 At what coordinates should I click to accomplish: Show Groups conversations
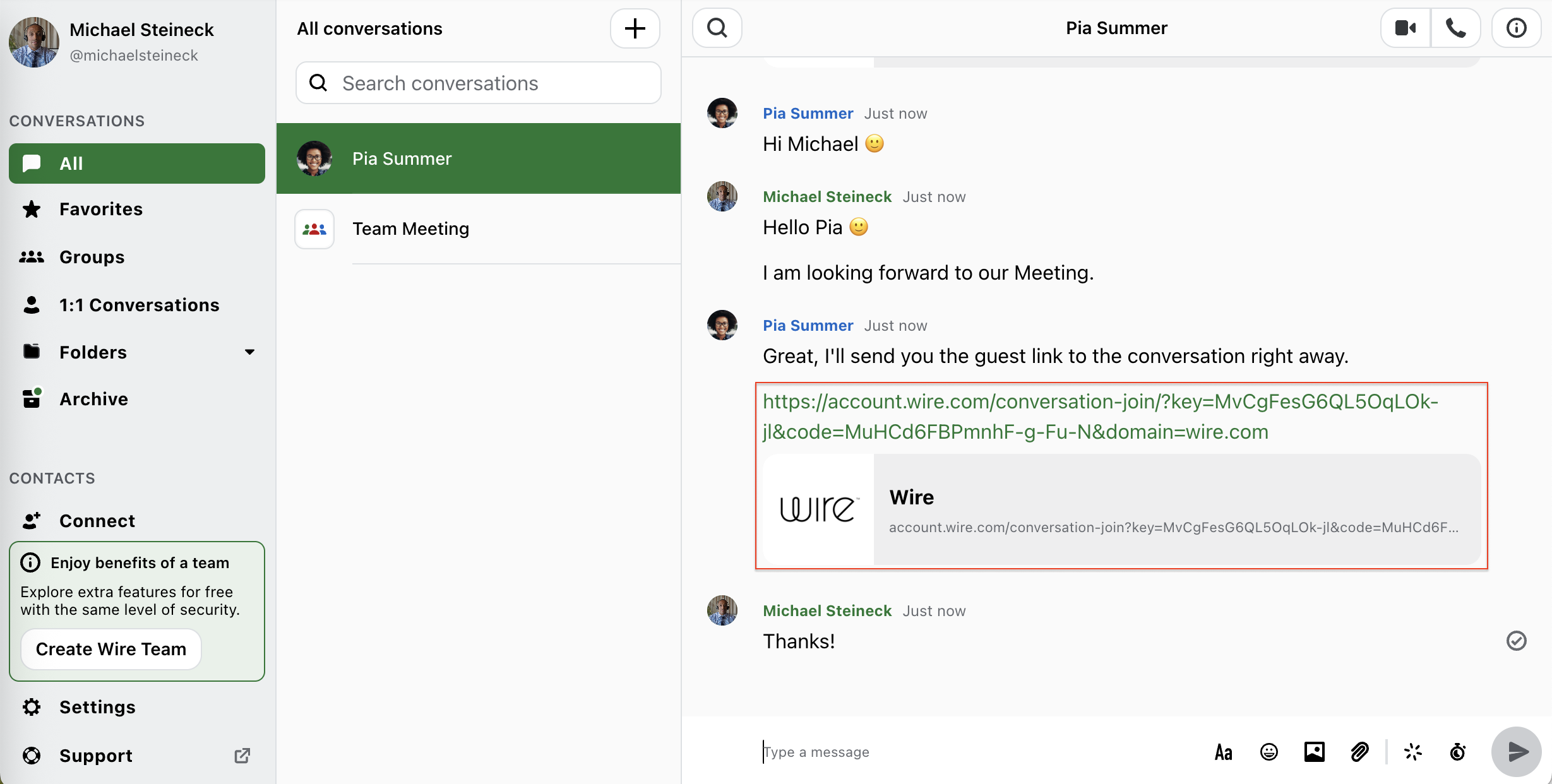[x=137, y=257]
